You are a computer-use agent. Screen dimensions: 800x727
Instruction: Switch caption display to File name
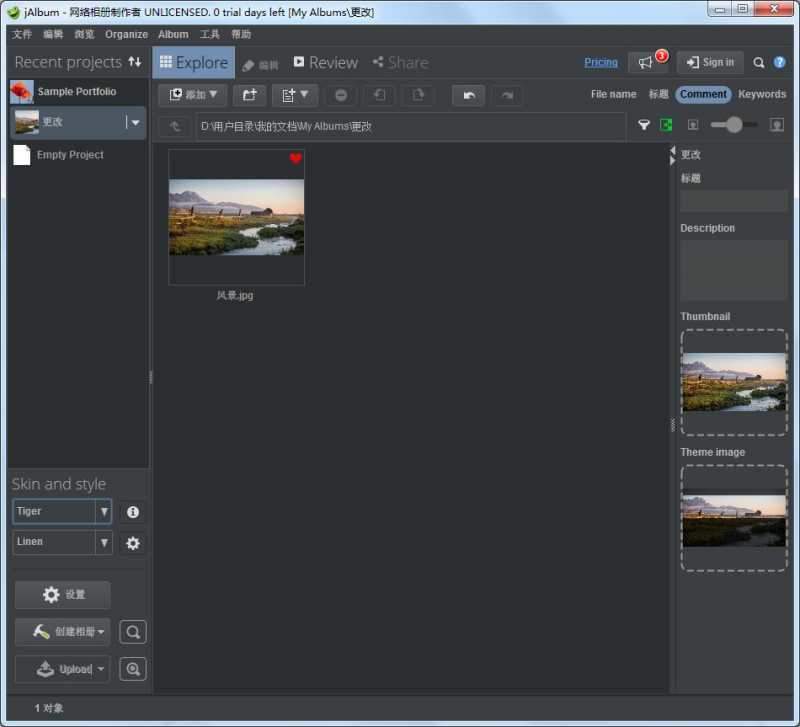pos(613,94)
